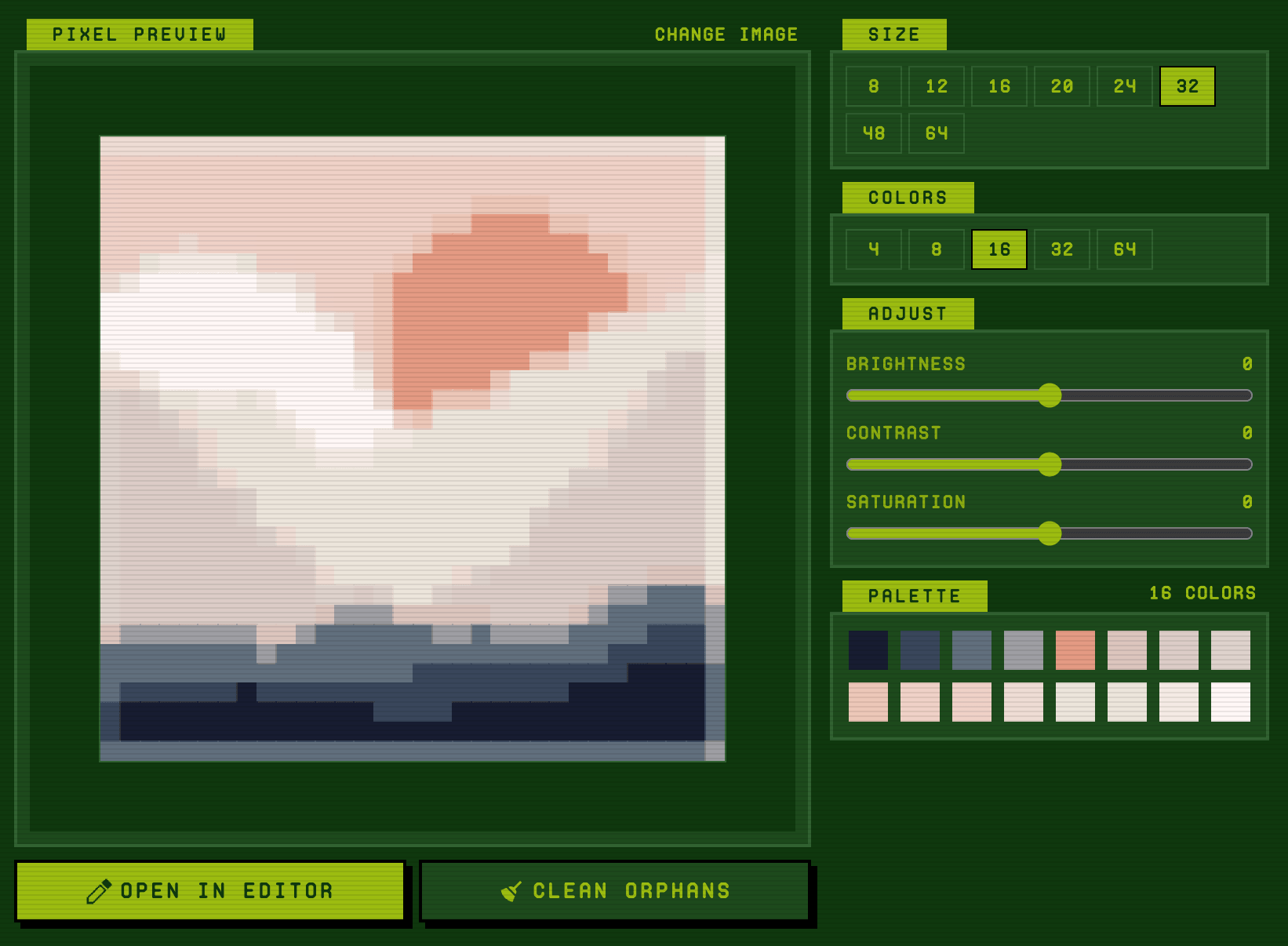Select size 48 for the pixel grid
Screen dimensions: 1288x946
[873, 133]
